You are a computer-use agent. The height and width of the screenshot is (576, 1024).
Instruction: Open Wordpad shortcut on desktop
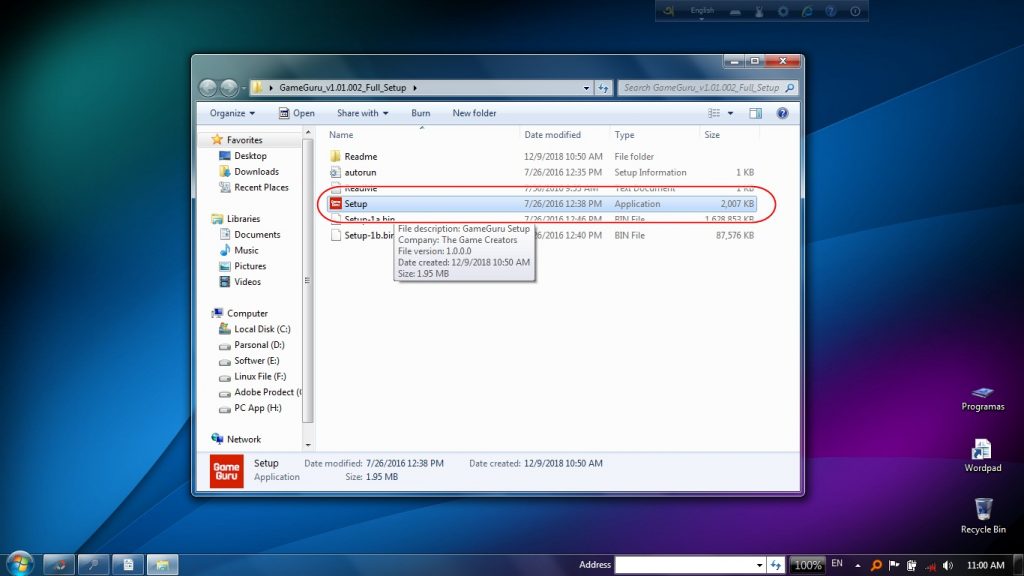[x=982, y=456]
